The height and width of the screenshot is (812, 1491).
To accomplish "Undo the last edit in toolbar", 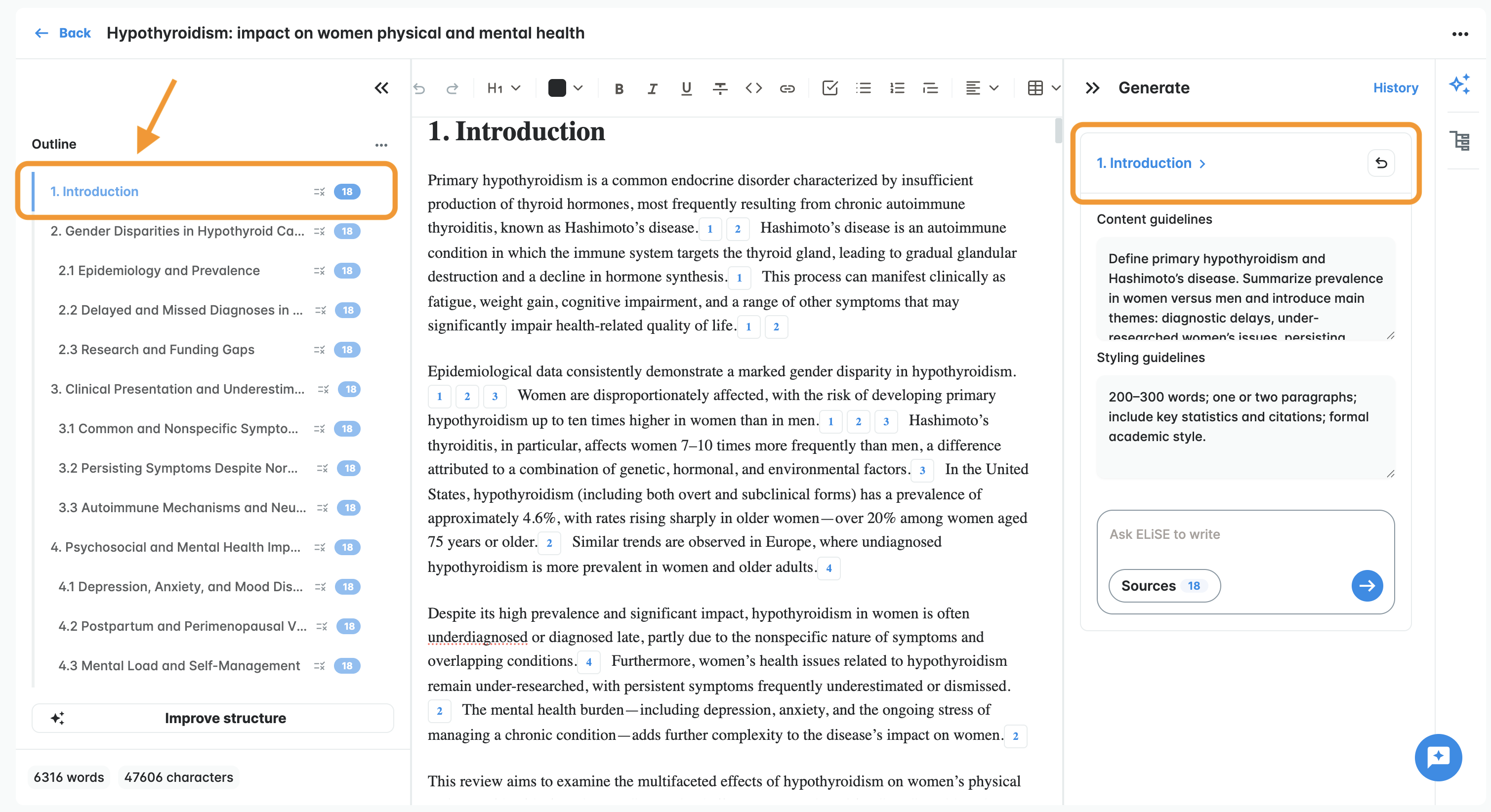I will (x=419, y=88).
